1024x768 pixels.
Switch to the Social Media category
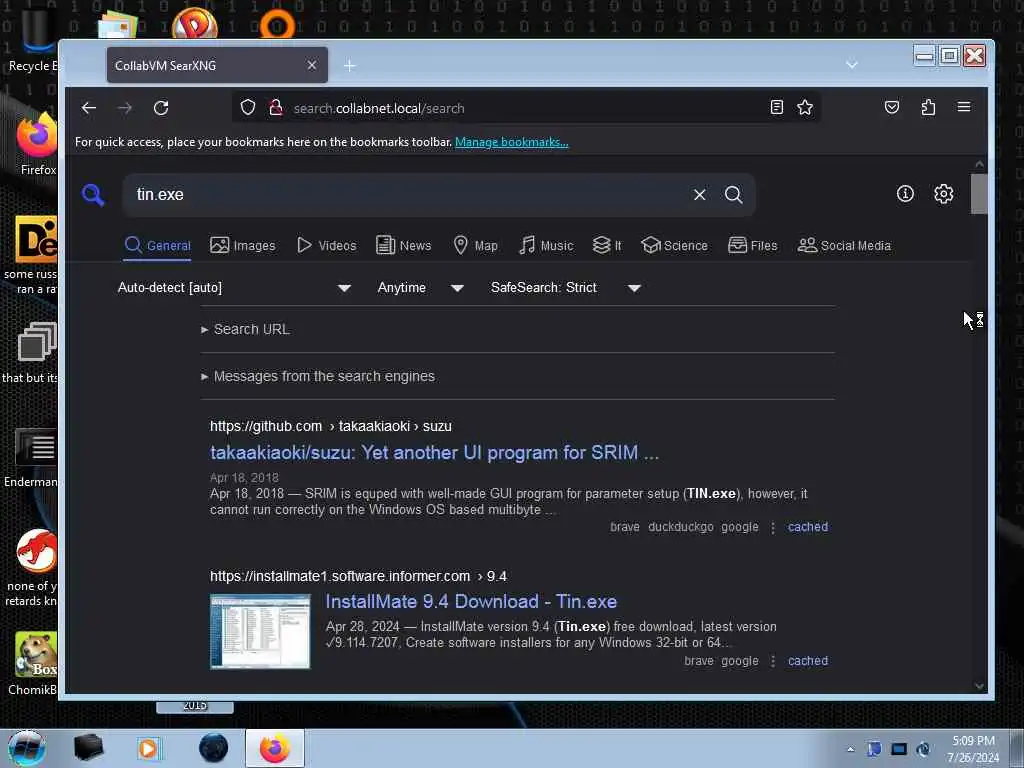pyautogui.click(x=844, y=246)
